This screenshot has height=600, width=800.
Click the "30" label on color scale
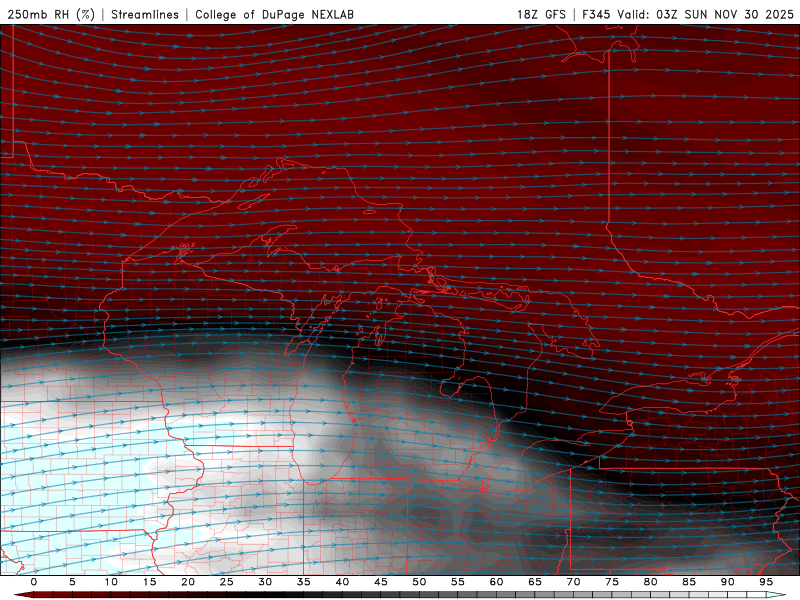pyautogui.click(x=265, y=582)
